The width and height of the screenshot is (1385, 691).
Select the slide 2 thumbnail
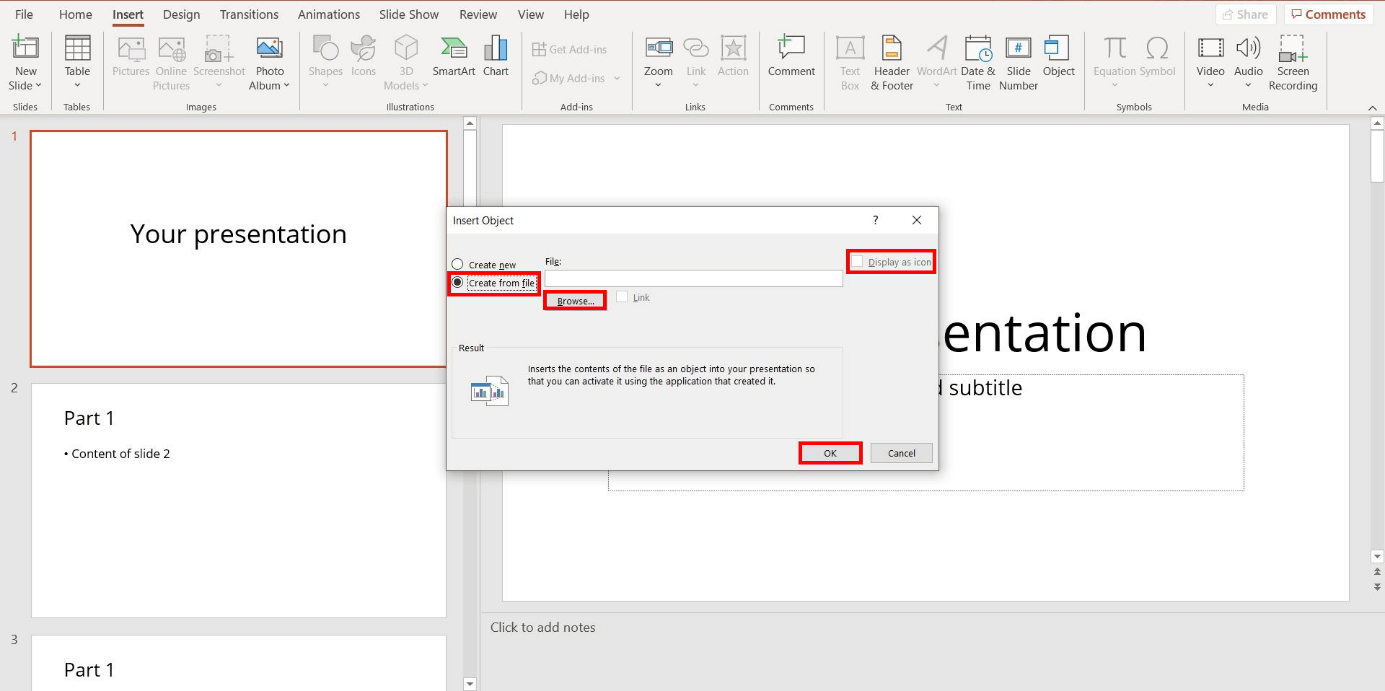tap(238, 500)
